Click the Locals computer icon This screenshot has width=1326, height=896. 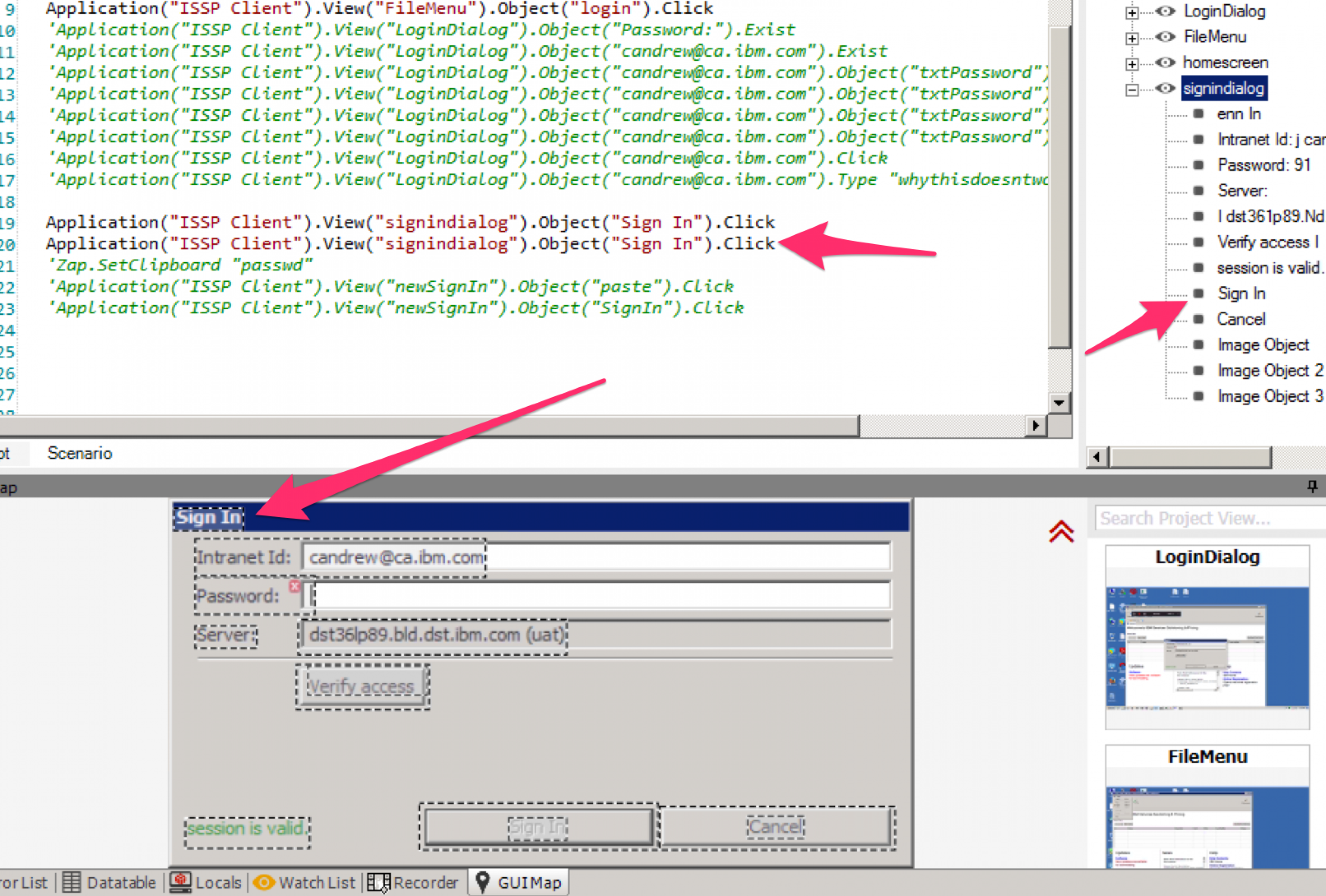(x=180, y=882)
